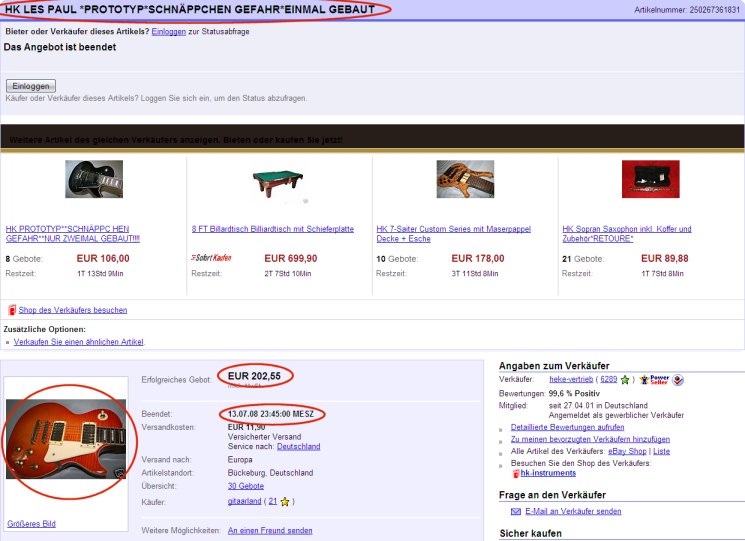
Task: Click the Das Angebot ist beendet text
Action: (60, 47)
